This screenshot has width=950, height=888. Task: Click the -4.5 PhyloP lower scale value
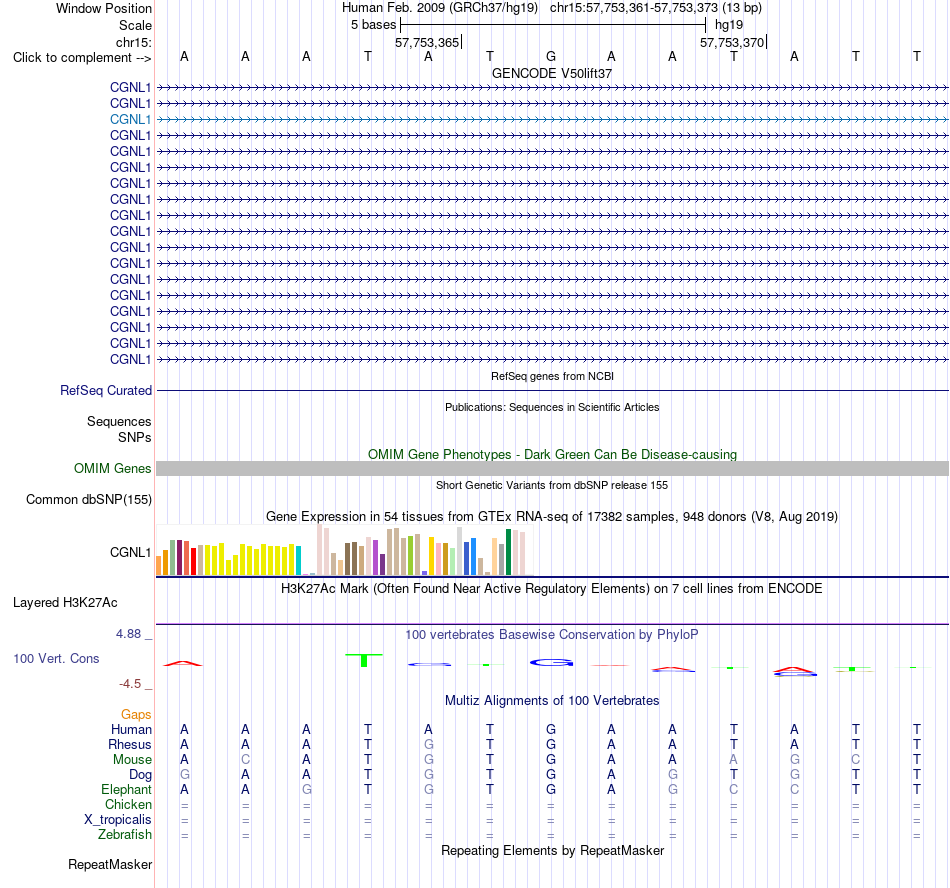click(130, 684)
